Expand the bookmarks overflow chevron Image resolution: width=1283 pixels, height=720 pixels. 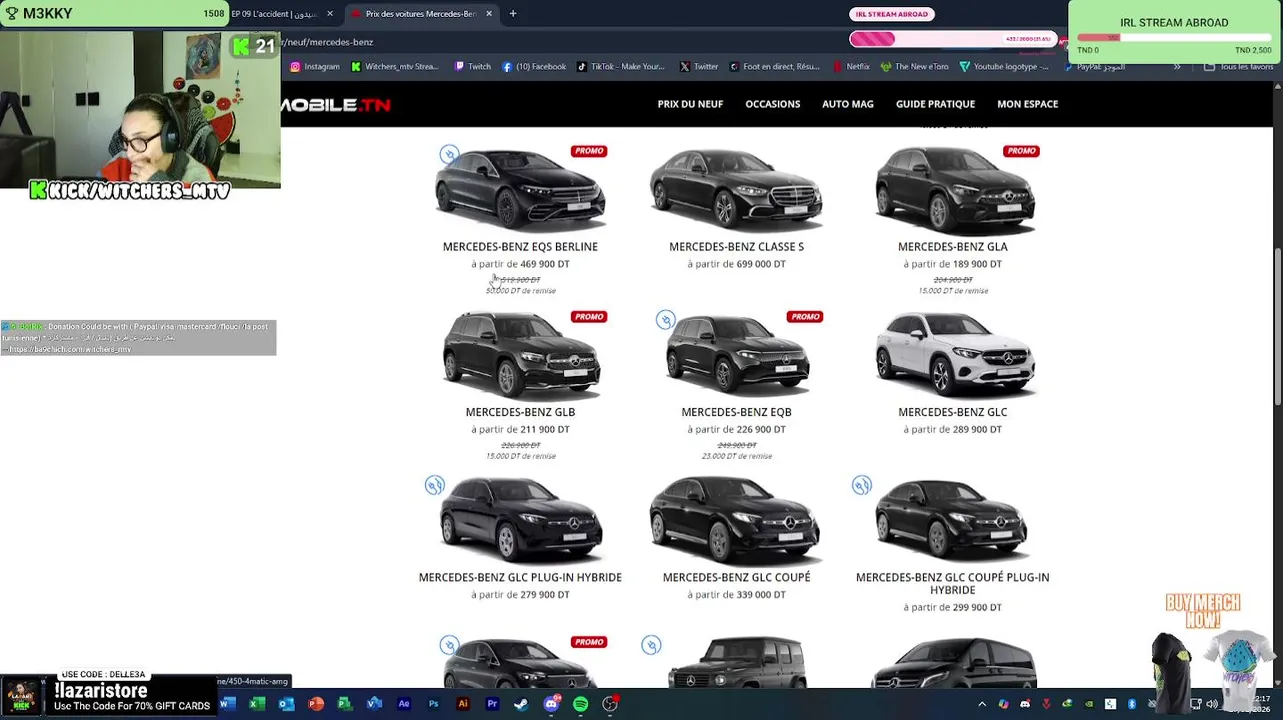click(x=1177, y=67)
